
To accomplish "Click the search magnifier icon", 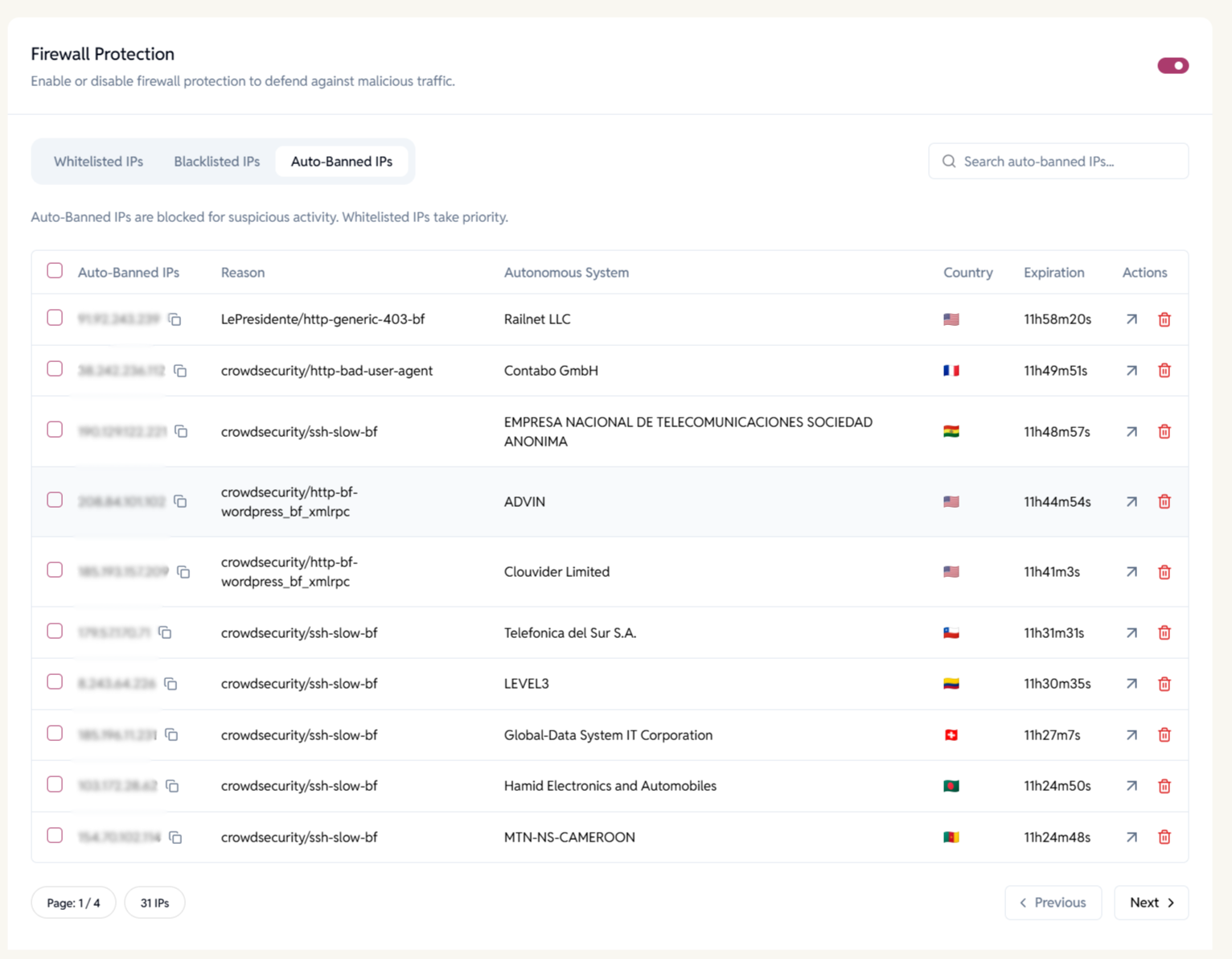I will [x=949, y=161].
